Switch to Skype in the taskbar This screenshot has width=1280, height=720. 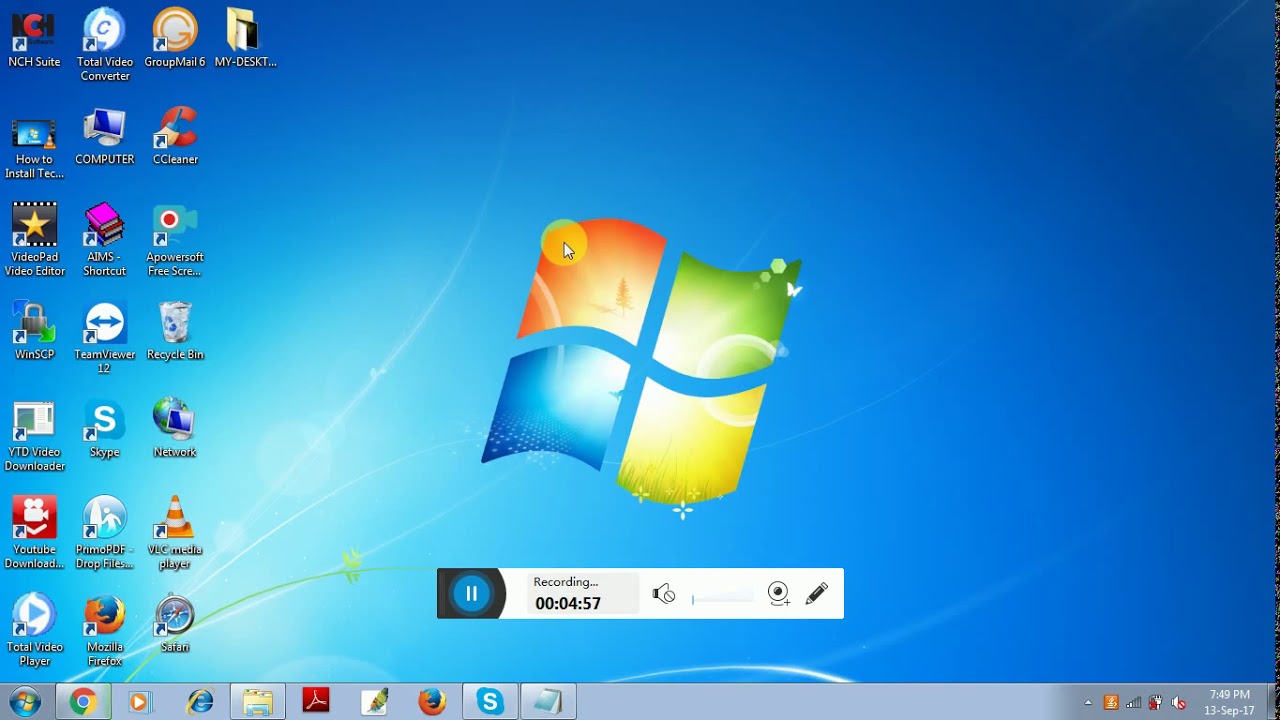point(490,702)
